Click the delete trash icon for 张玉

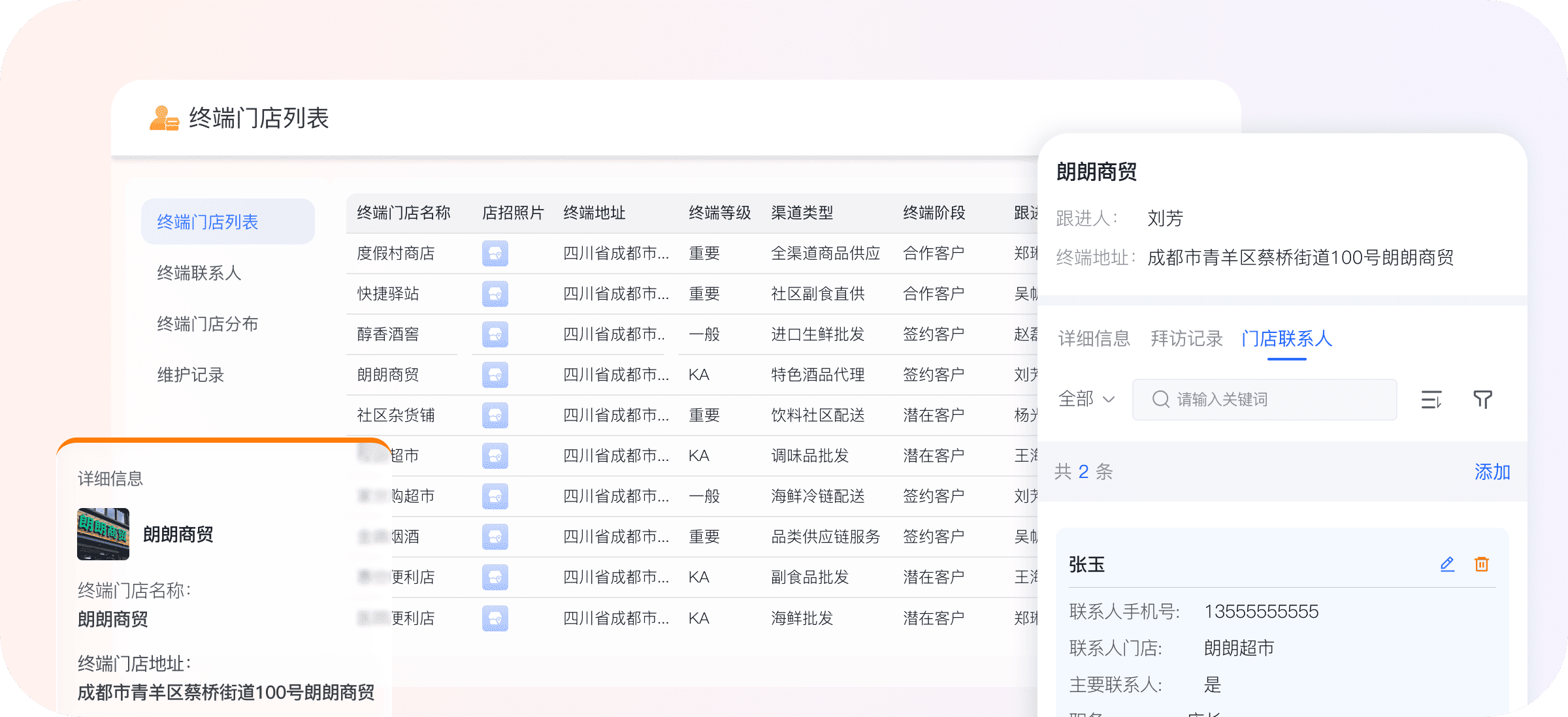pos(1481,564)
